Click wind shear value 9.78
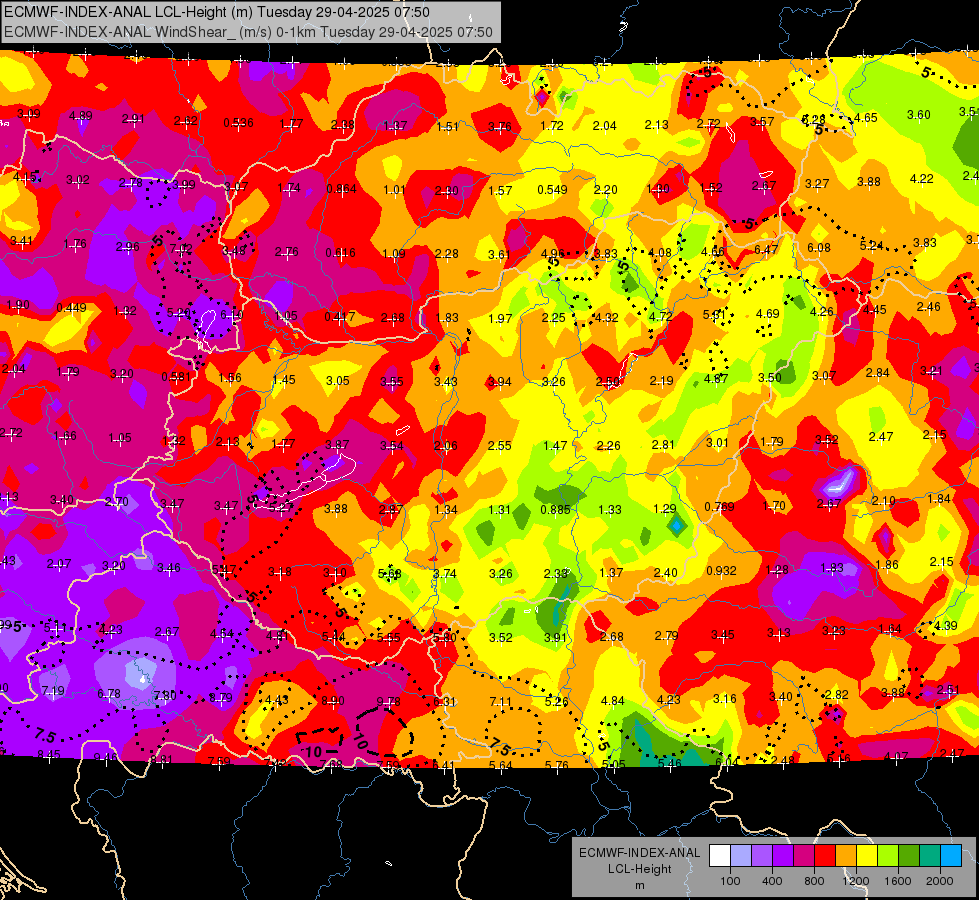The width and height of the screenshot is (979, 900). (388, 702)
